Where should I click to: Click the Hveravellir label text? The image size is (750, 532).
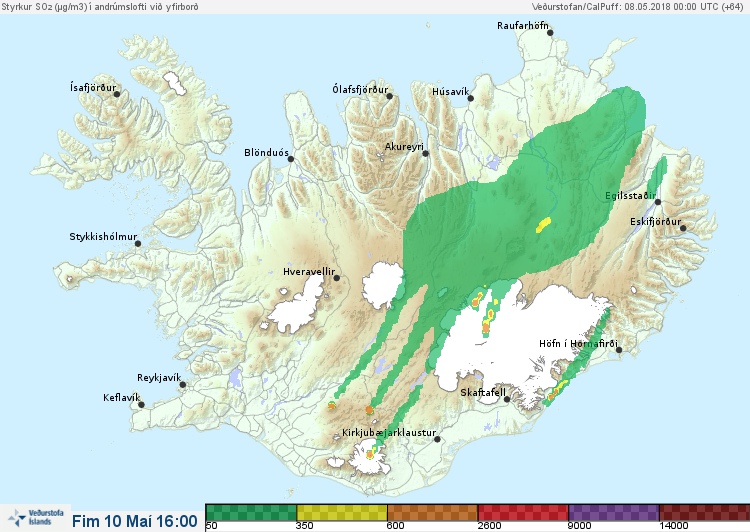click(x=309, y=272)
